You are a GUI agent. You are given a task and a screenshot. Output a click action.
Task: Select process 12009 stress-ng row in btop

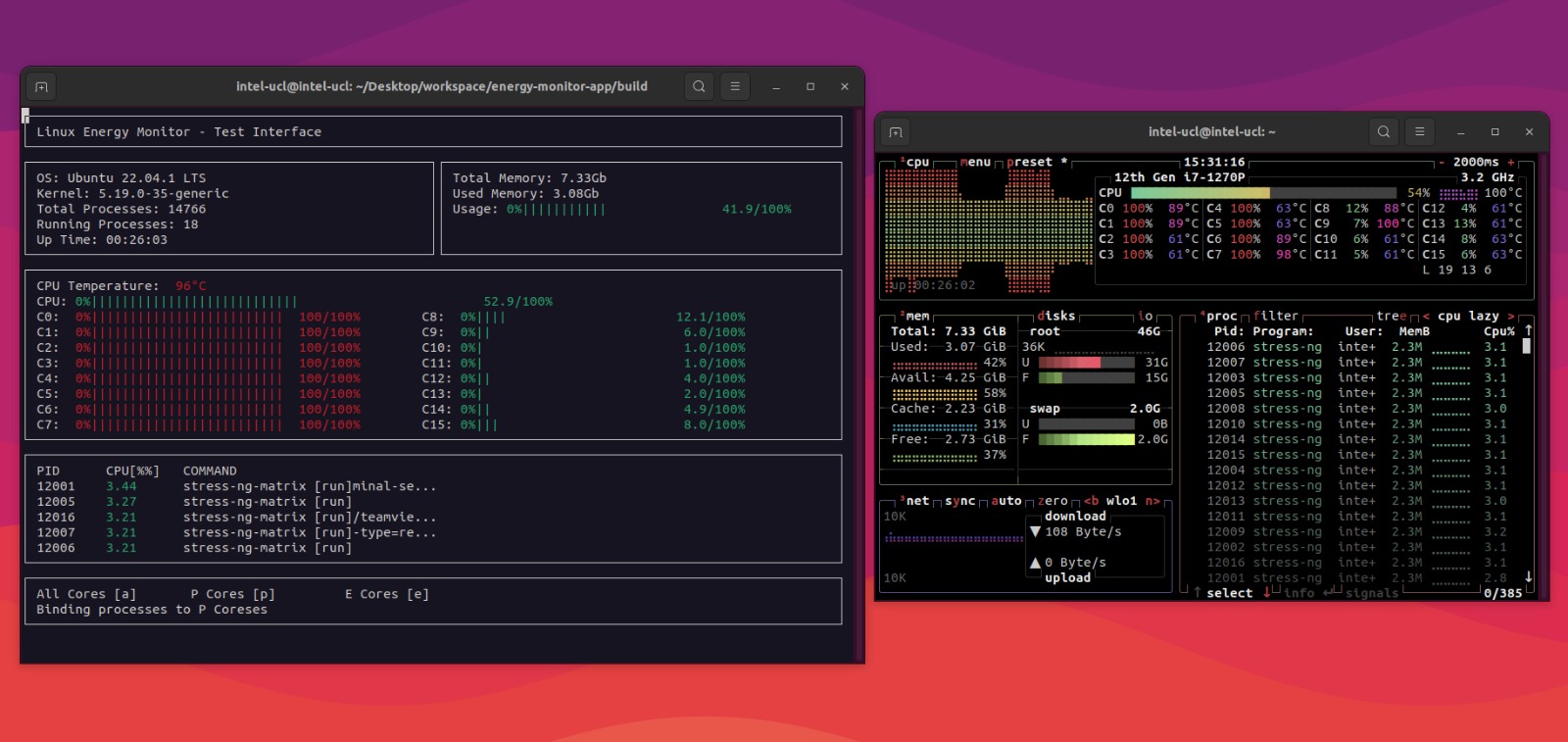coord(1357,531)
